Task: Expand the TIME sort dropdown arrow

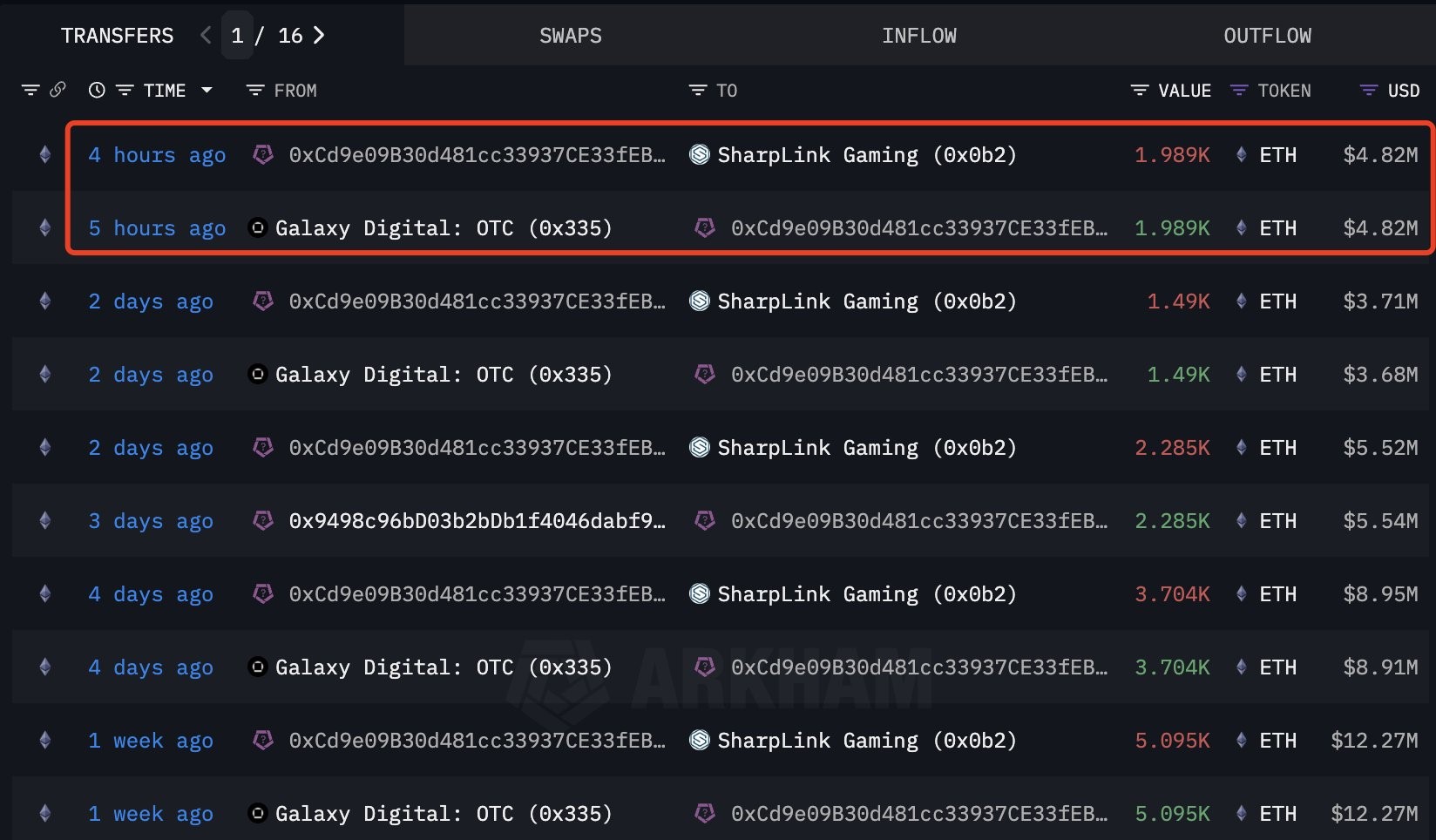Action: click(207, 91)
